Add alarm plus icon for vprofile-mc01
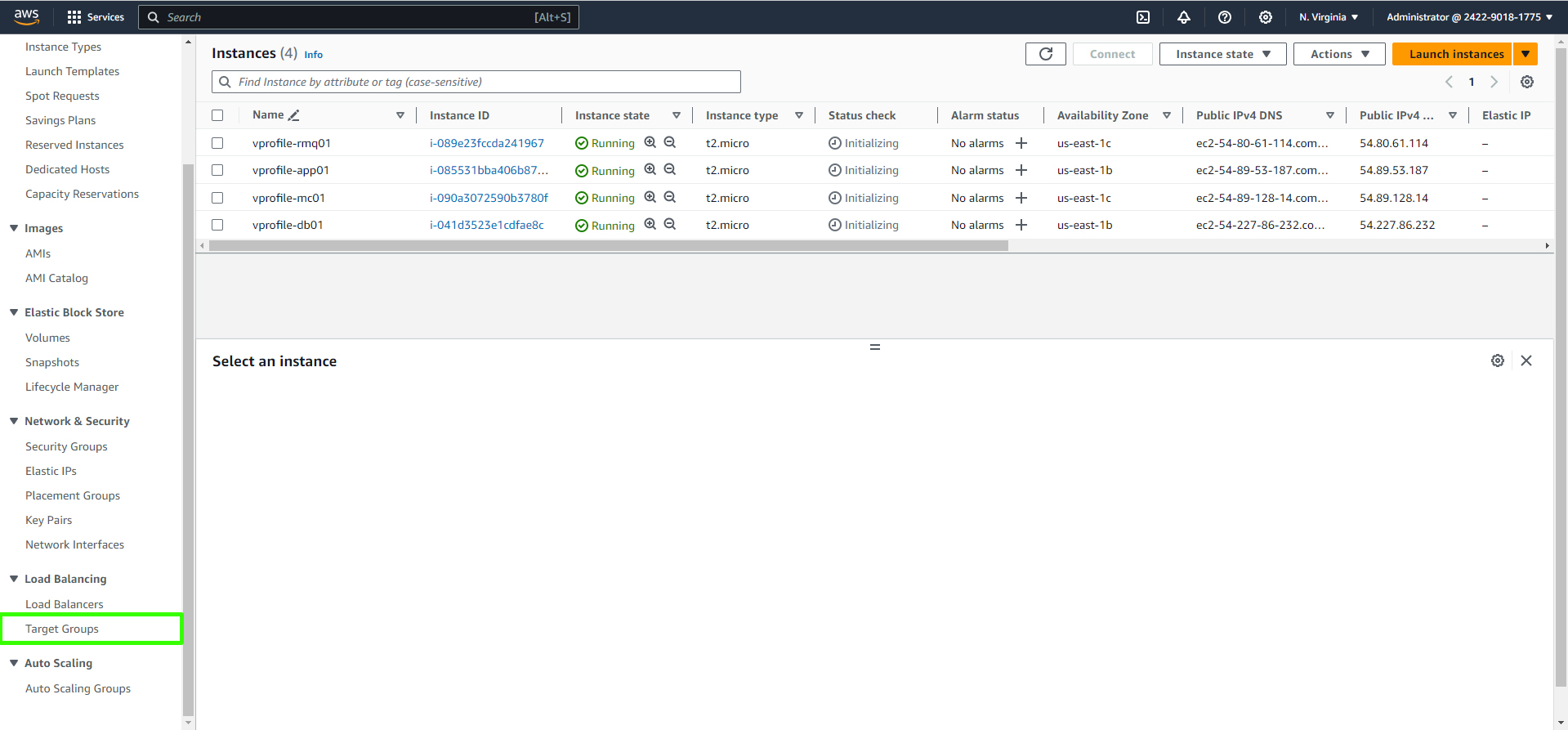 click(1021, 198)
